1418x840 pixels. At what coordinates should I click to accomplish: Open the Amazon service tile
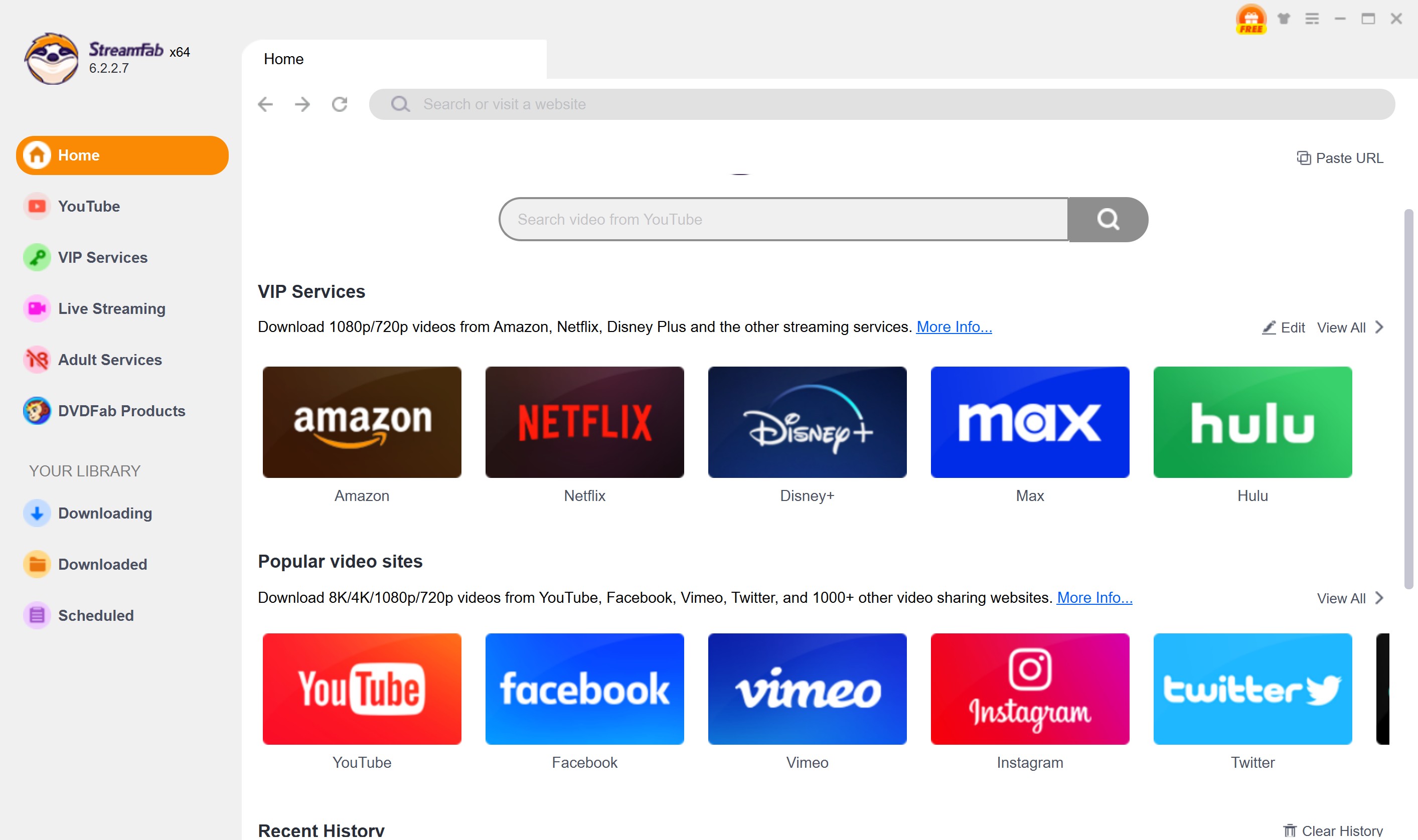tap(362, 422)
